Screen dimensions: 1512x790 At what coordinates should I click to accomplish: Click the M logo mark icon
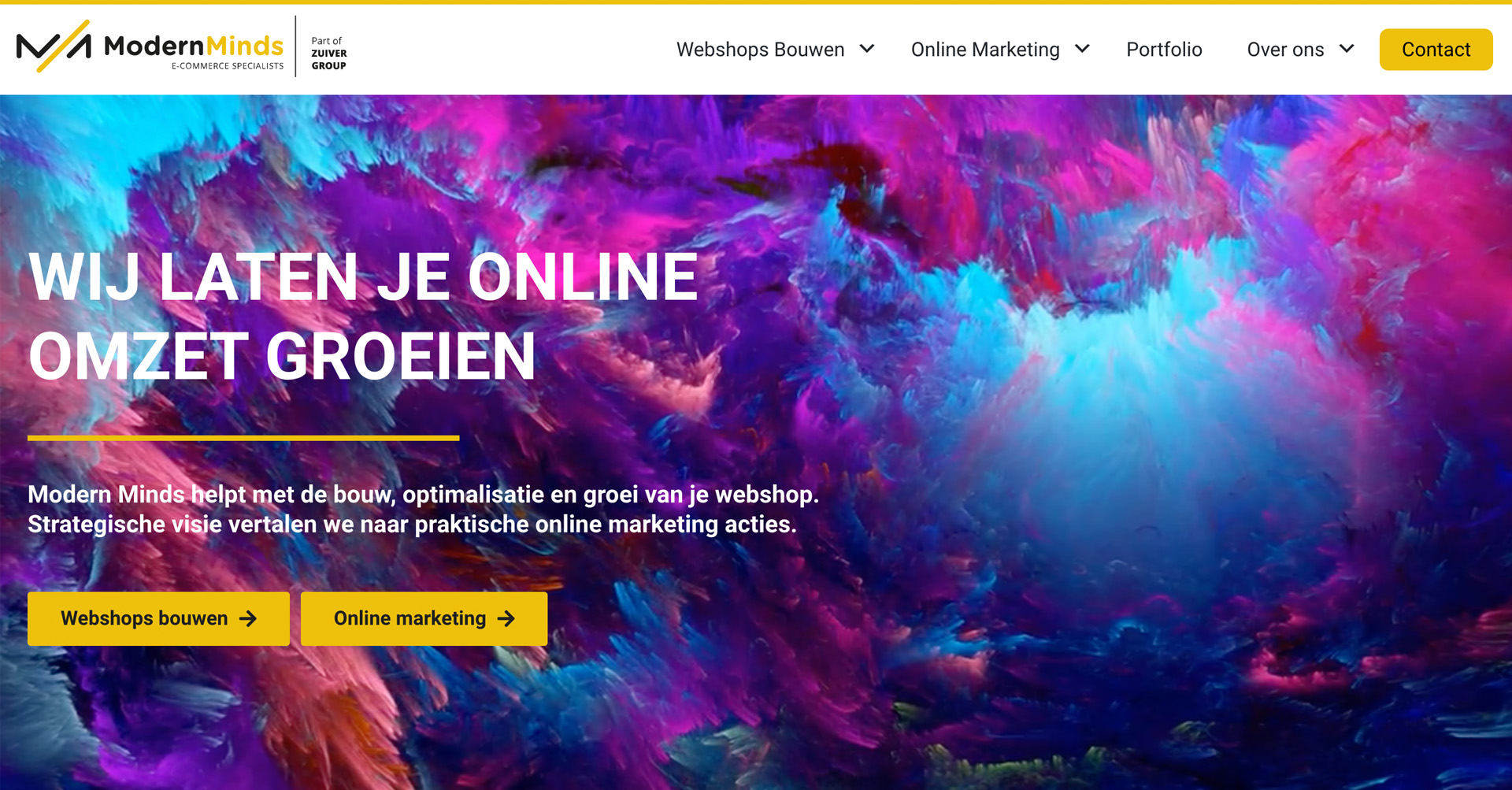click(54, 46)
